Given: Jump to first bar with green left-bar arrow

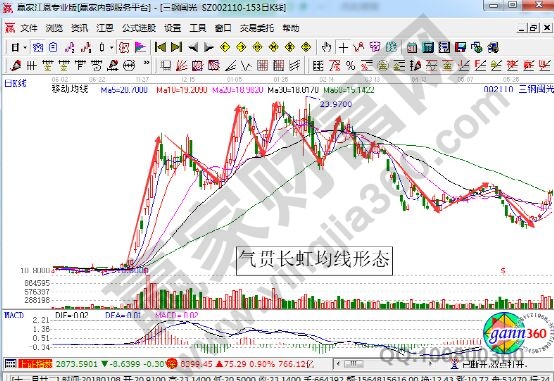Looking at the screenshot, I should [x=160, y=47].
